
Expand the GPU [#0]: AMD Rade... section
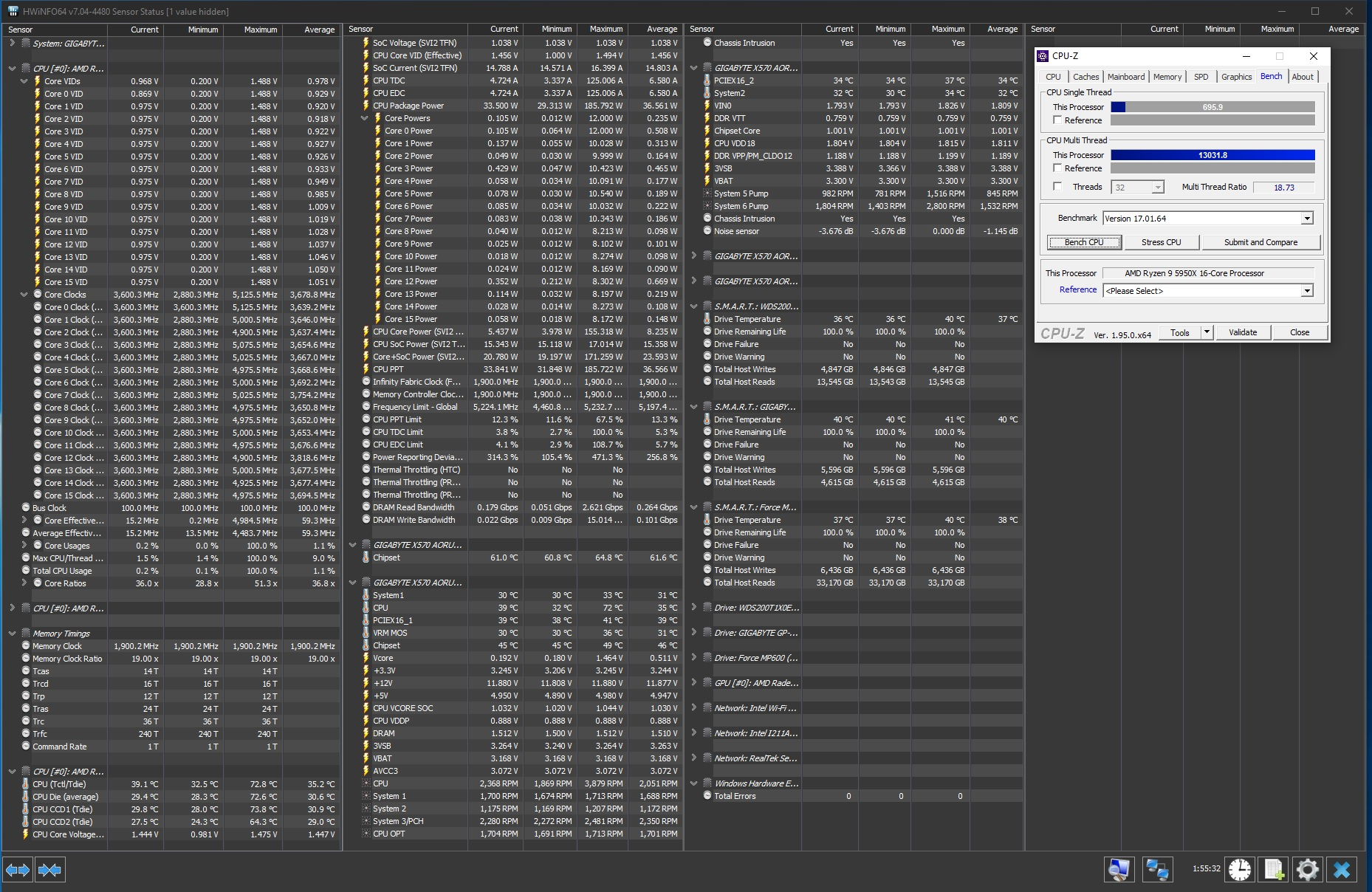694,683
